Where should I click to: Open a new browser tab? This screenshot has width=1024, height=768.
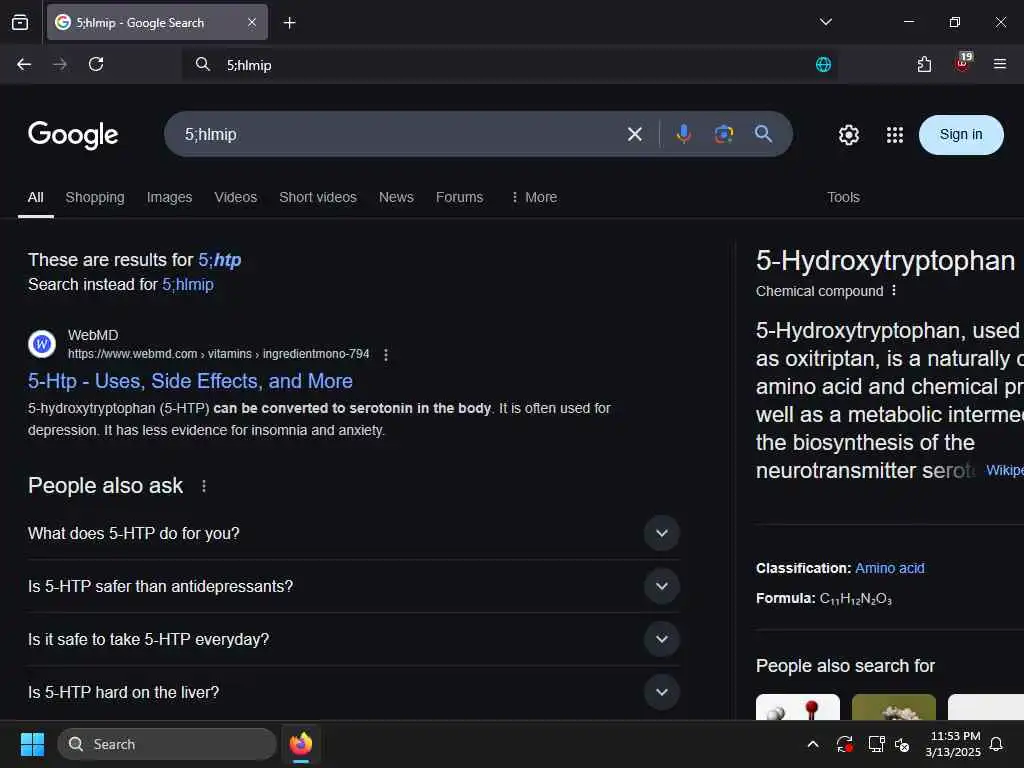coord(289,23)
